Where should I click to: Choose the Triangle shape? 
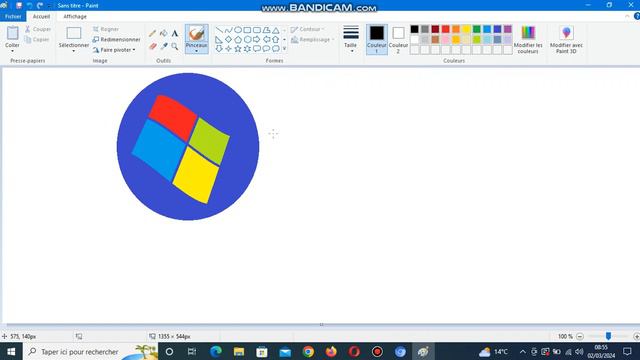[276, 30]
